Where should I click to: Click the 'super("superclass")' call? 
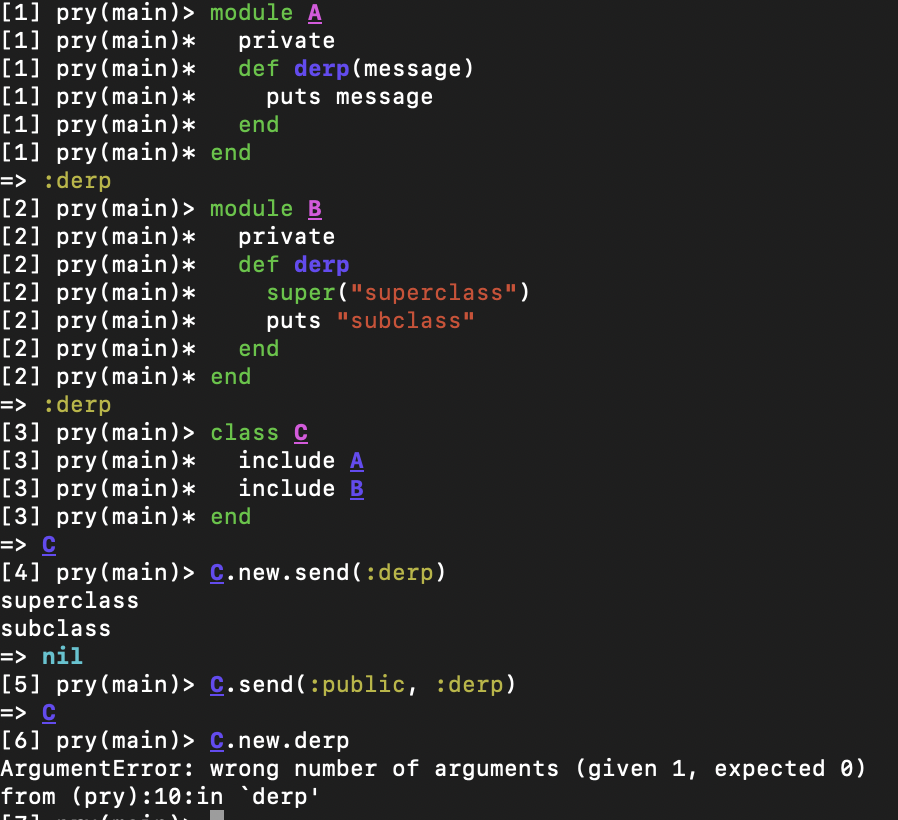pyautogui.click(x=398, y=293)
